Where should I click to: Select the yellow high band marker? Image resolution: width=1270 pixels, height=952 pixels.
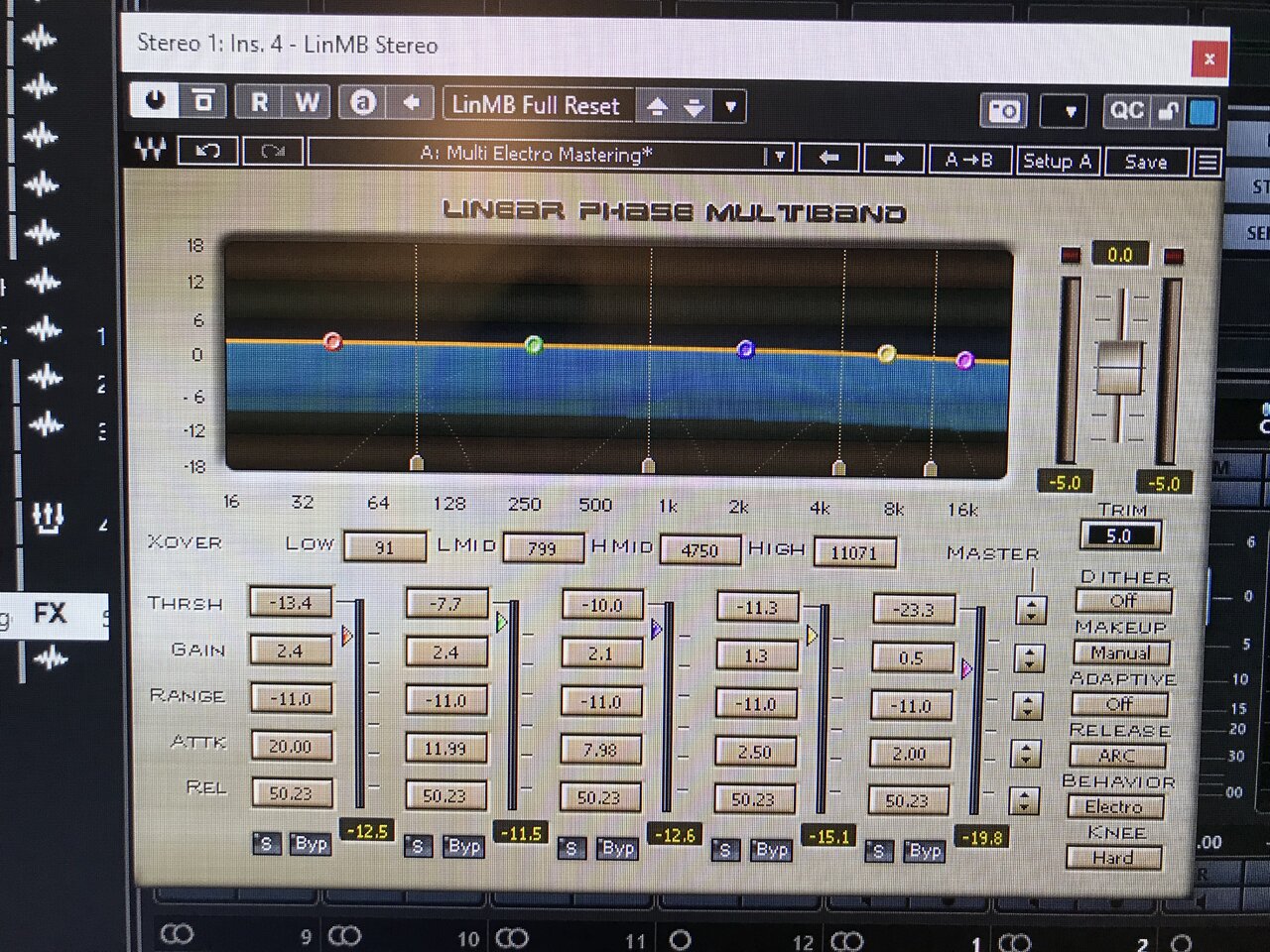pos(887,354)
